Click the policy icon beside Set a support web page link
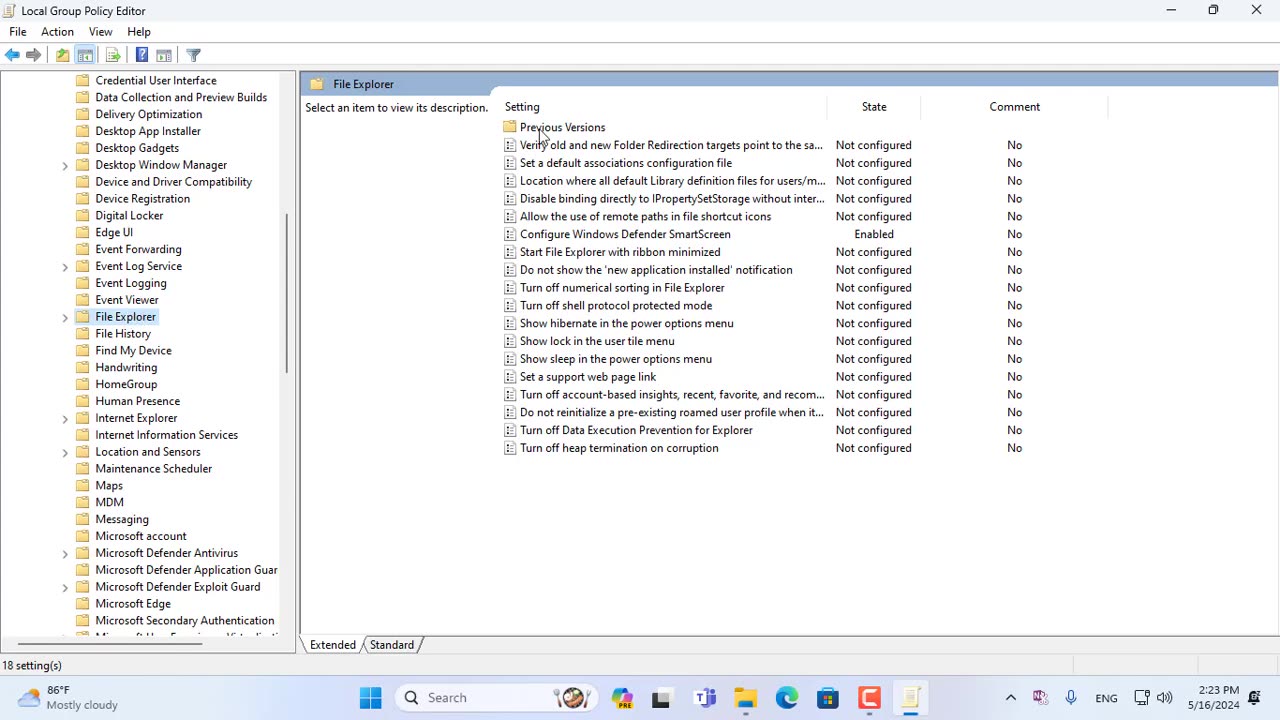1280x720 pixels. [510, 377]
